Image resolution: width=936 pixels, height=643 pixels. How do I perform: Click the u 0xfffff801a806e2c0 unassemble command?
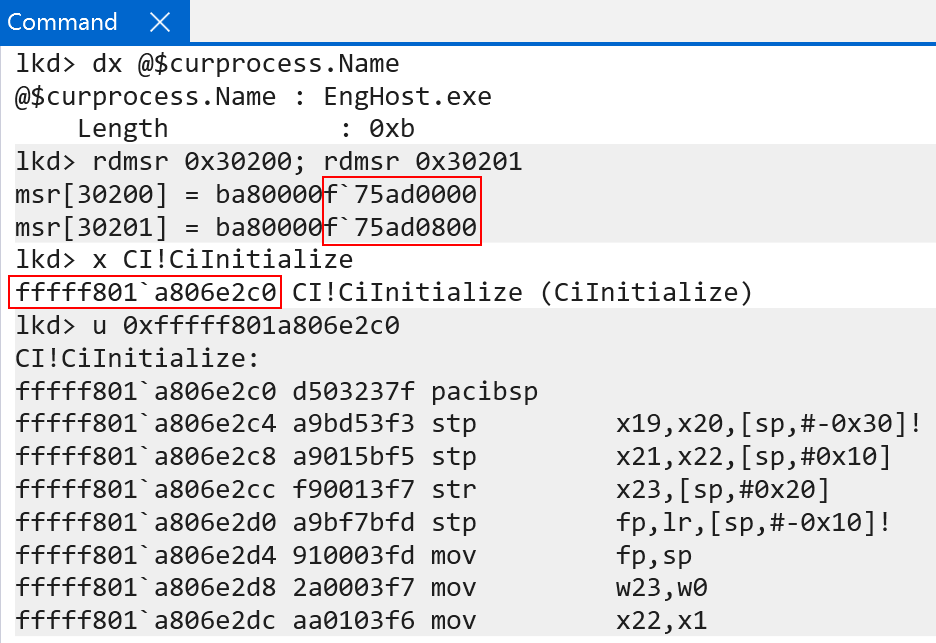pyautogui.click(x=207, y=325)
